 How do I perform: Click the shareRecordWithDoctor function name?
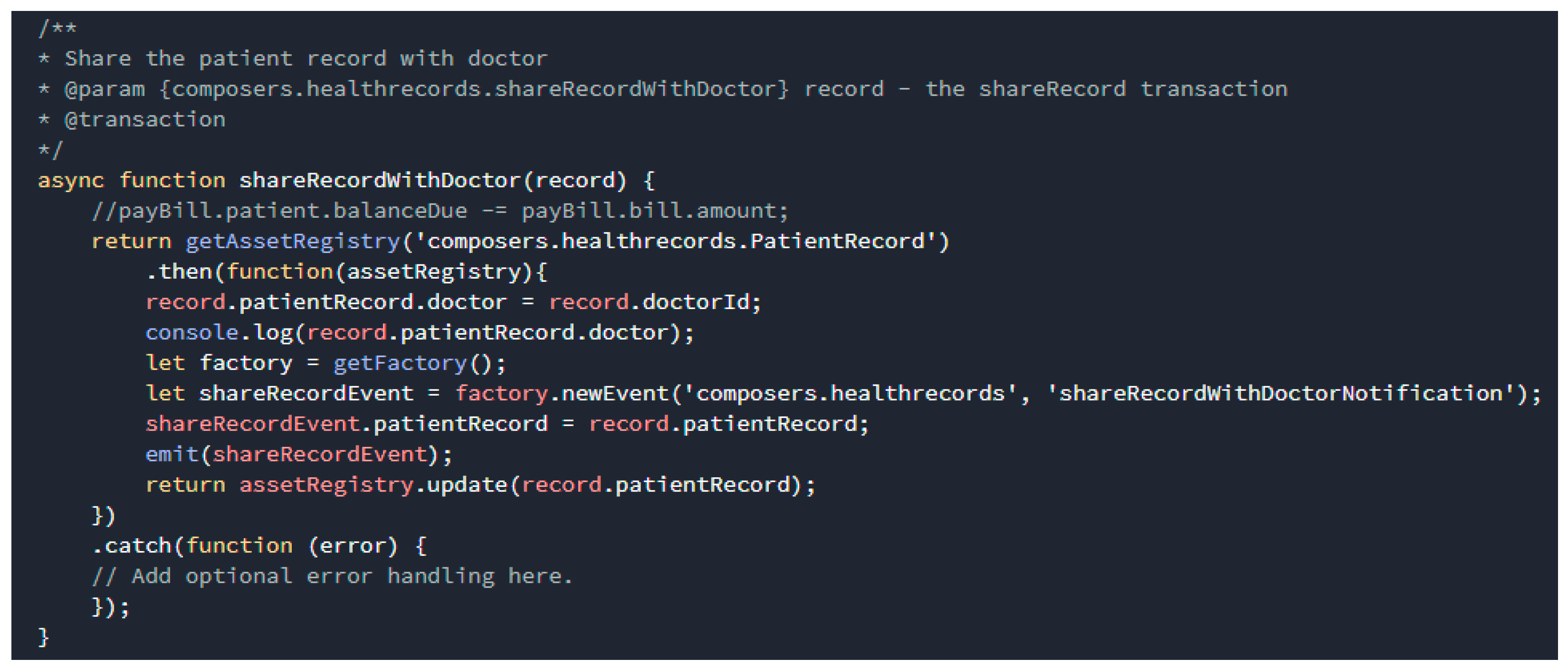click(x=379, y=180)
